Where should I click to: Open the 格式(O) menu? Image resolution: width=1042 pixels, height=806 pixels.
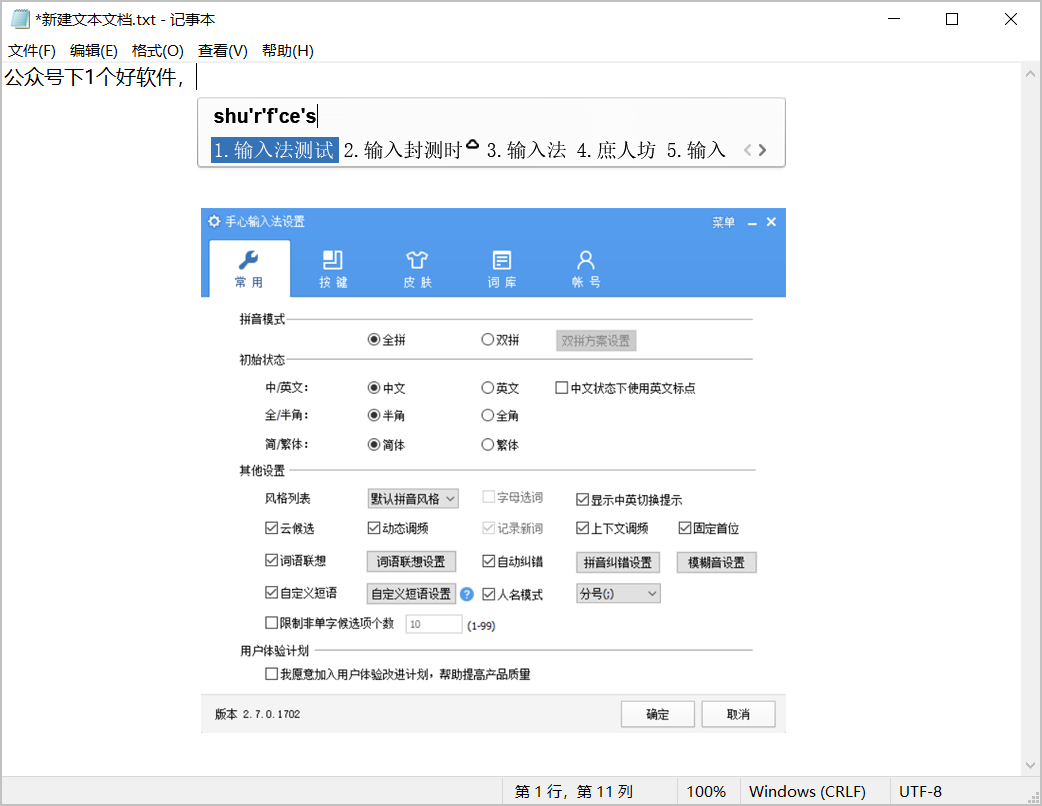point(158,51)
